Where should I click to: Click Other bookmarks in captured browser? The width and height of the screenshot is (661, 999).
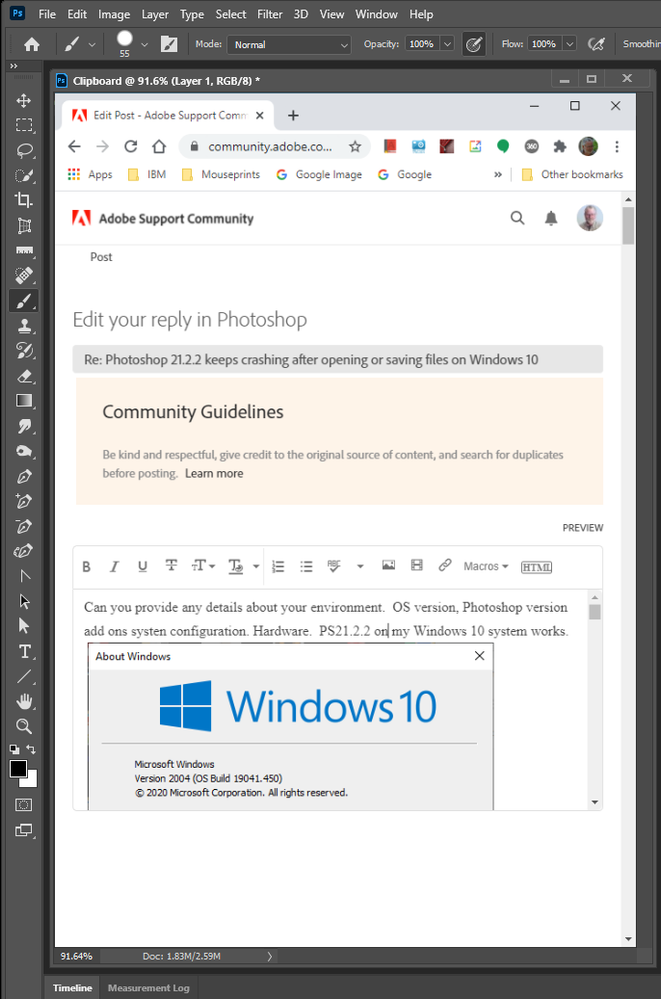pyautogui.click(x=572, y=175)
